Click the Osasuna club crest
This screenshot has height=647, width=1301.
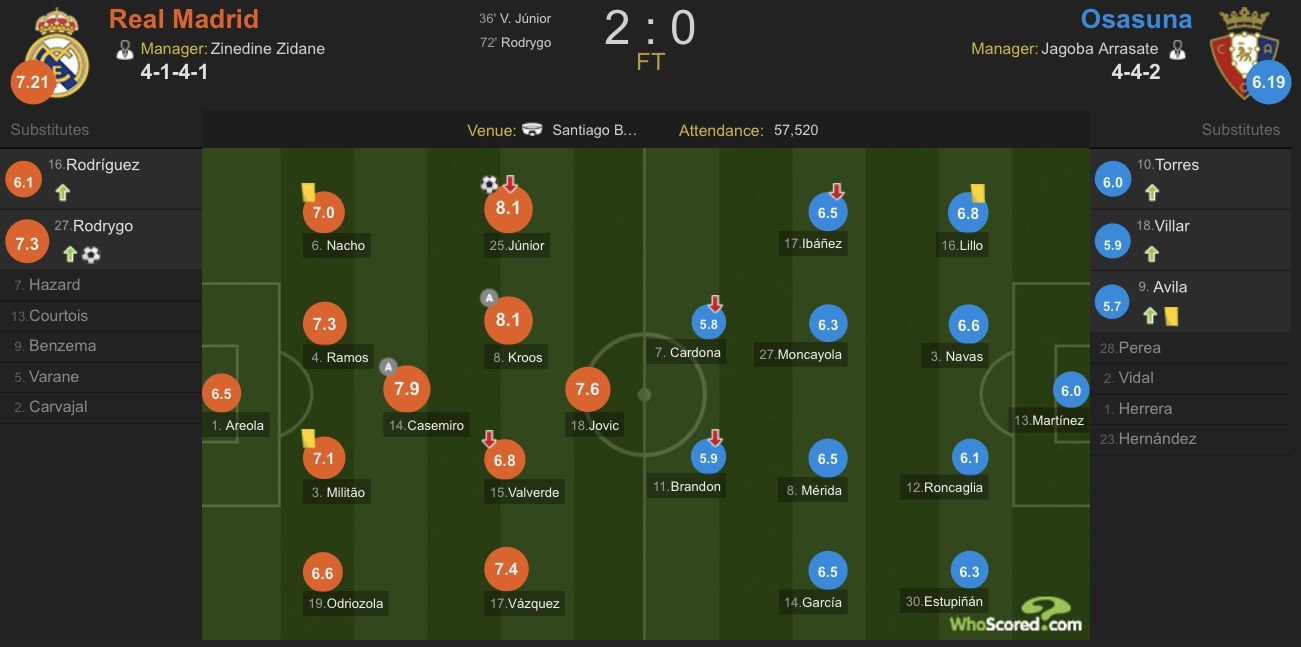[1243, 54]
